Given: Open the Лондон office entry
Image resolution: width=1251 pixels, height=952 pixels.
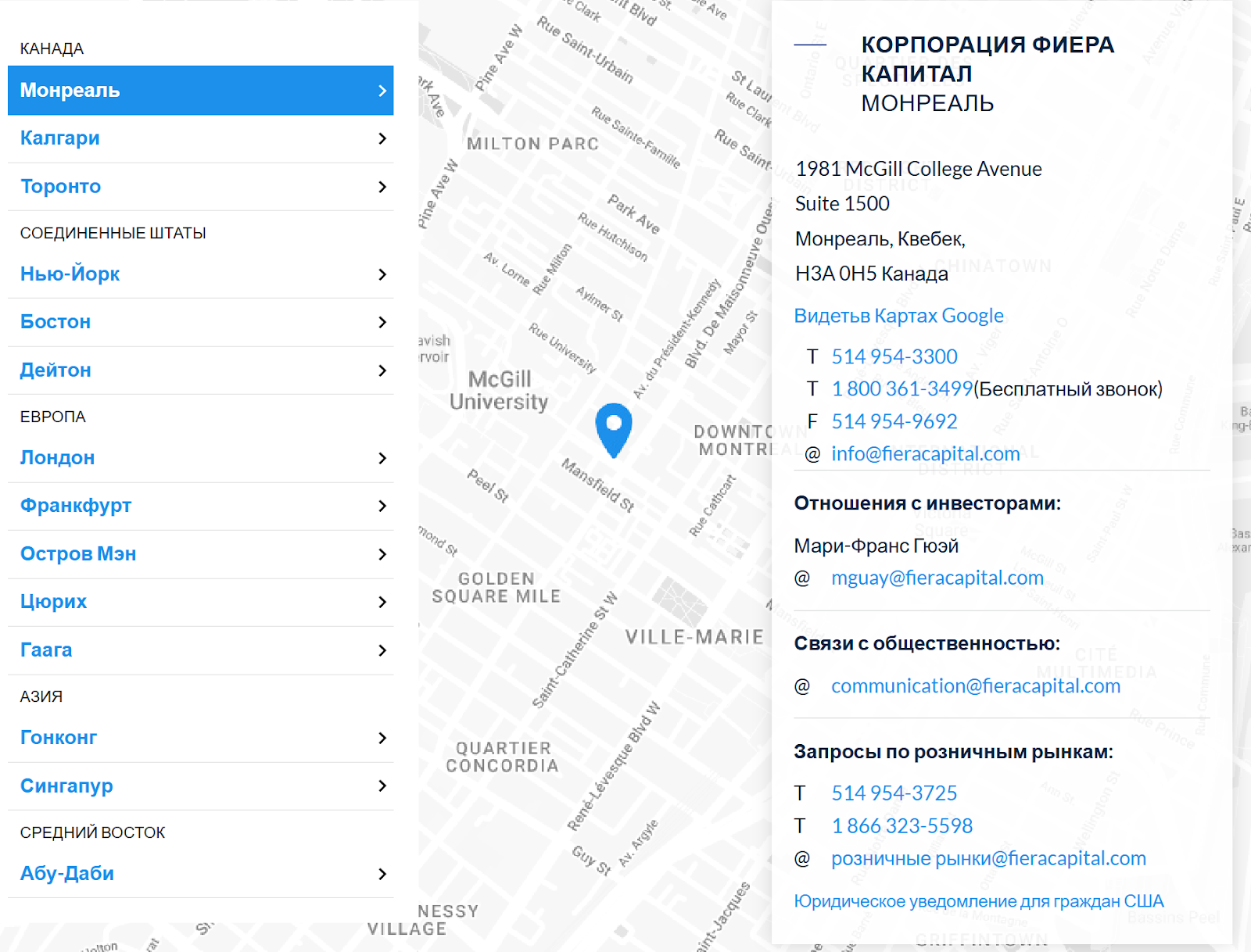Looking at the screenshot, I should [200, 458].
